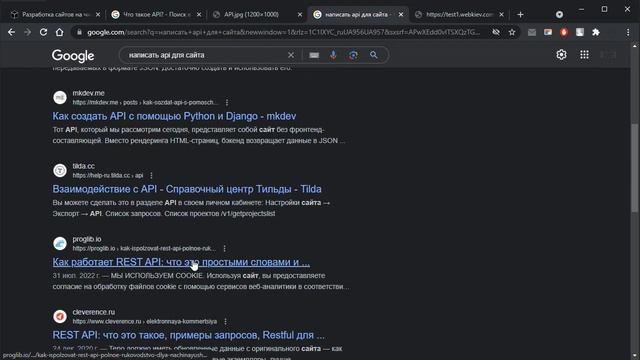Click the media control icon near tabs
Viewport: 640px width, 360px height.
(559, 15)
